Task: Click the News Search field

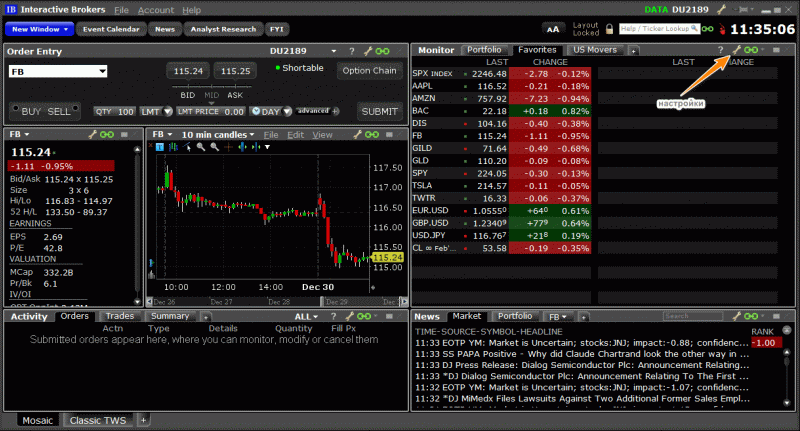Action: pyautogui.click(x=693, y=316)
